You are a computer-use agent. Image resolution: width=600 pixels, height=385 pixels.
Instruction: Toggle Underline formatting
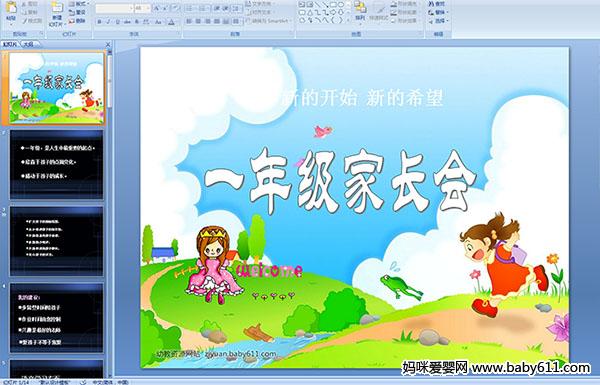pyautogui.click(x=117, y=22)
